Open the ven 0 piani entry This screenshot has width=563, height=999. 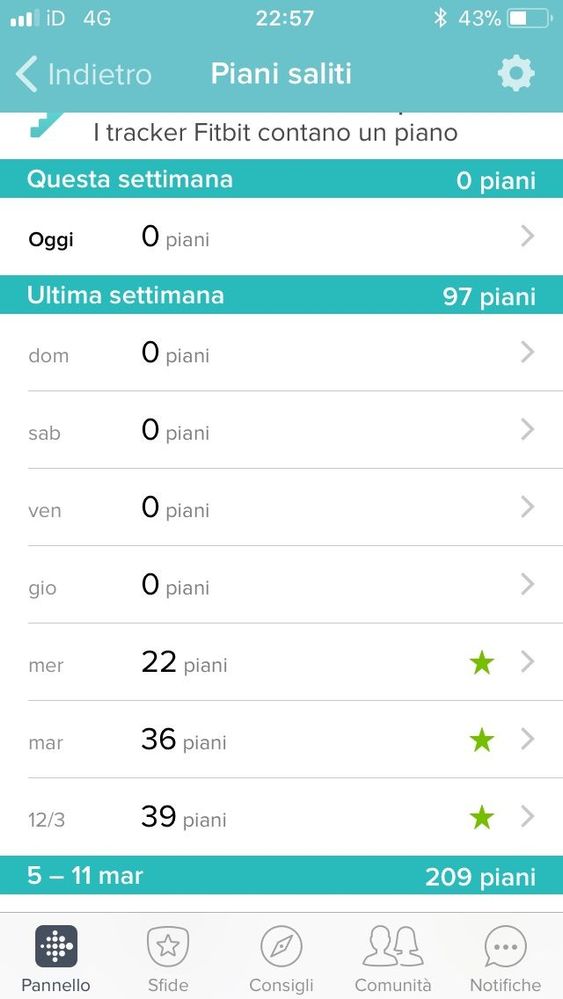coord(282,507)
